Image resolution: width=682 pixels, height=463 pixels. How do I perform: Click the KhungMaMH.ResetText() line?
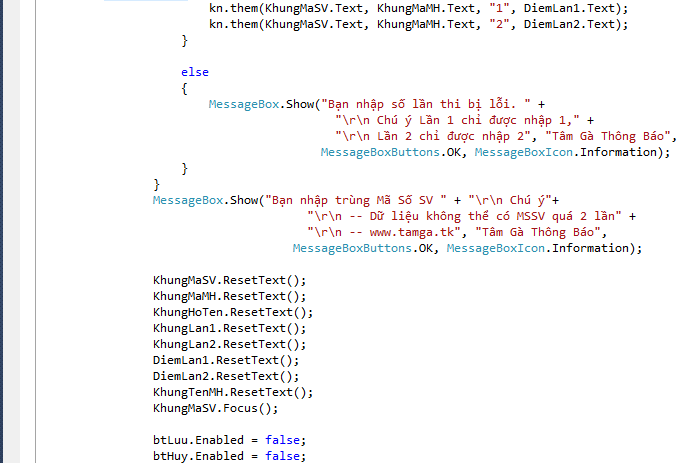pos(230,296)
